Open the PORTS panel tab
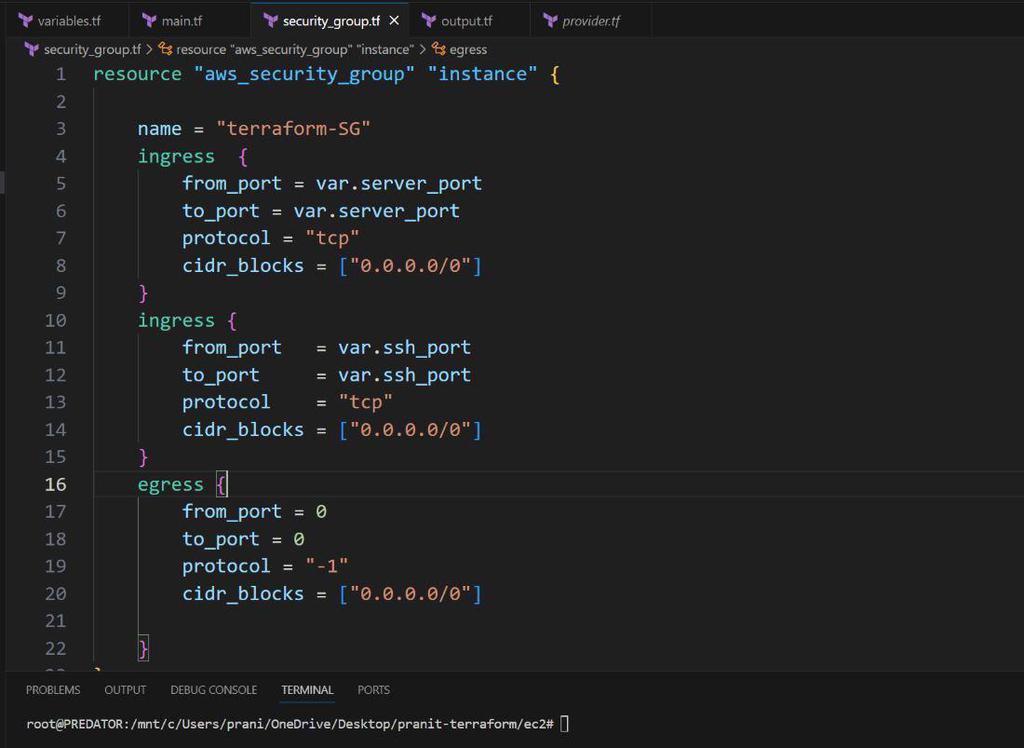 [x=374, y=690]
